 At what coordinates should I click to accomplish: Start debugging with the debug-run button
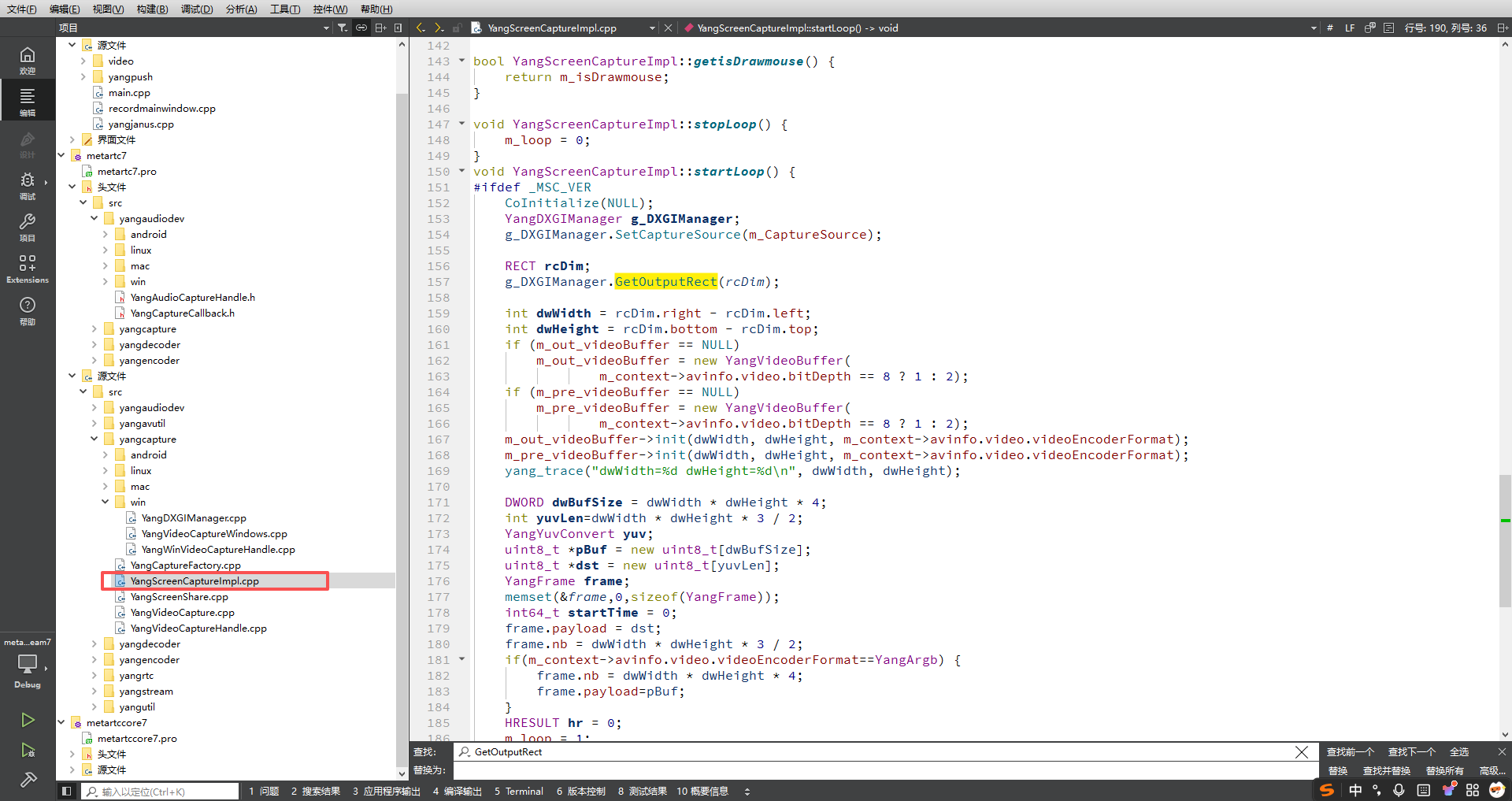[28, 750]
